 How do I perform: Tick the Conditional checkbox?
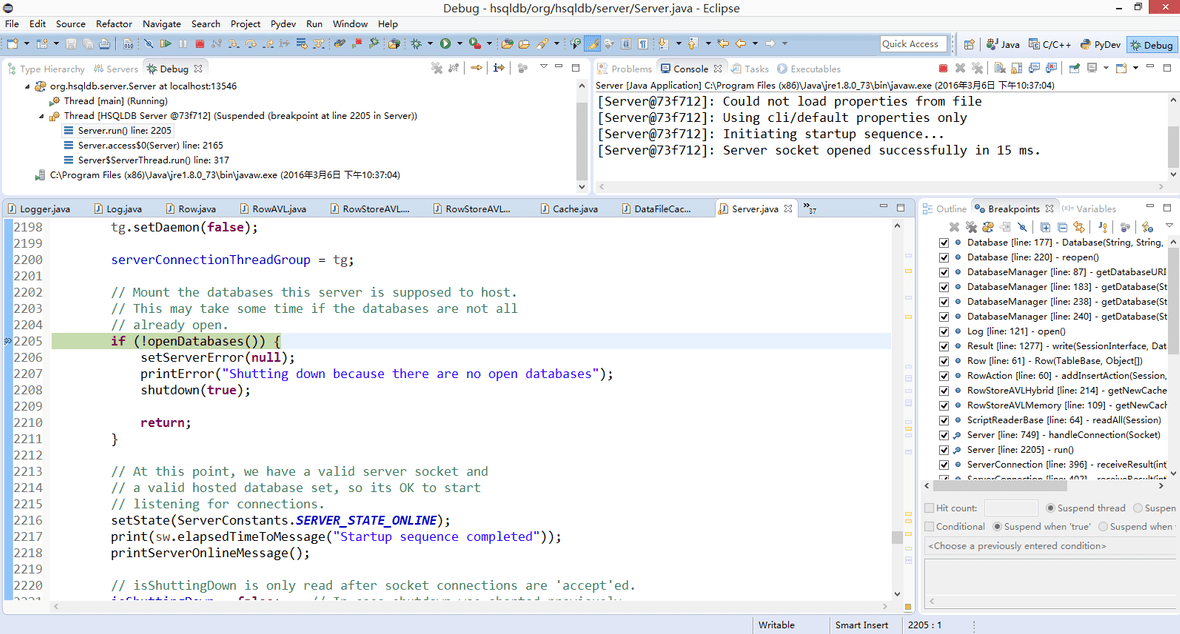[x=930, y=526]
